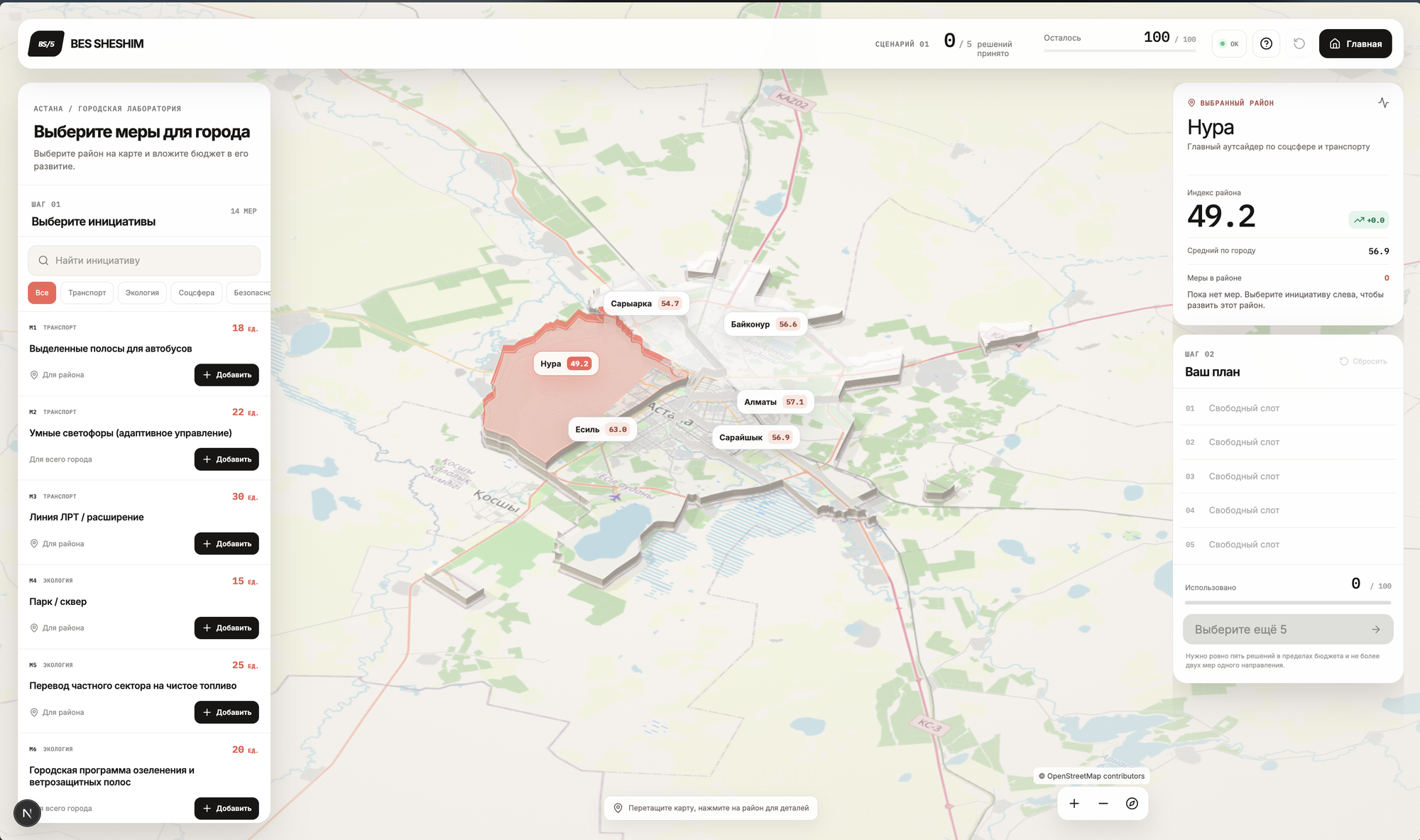Add Перевод частного сектора на чистое топливо

click(226, 712)
